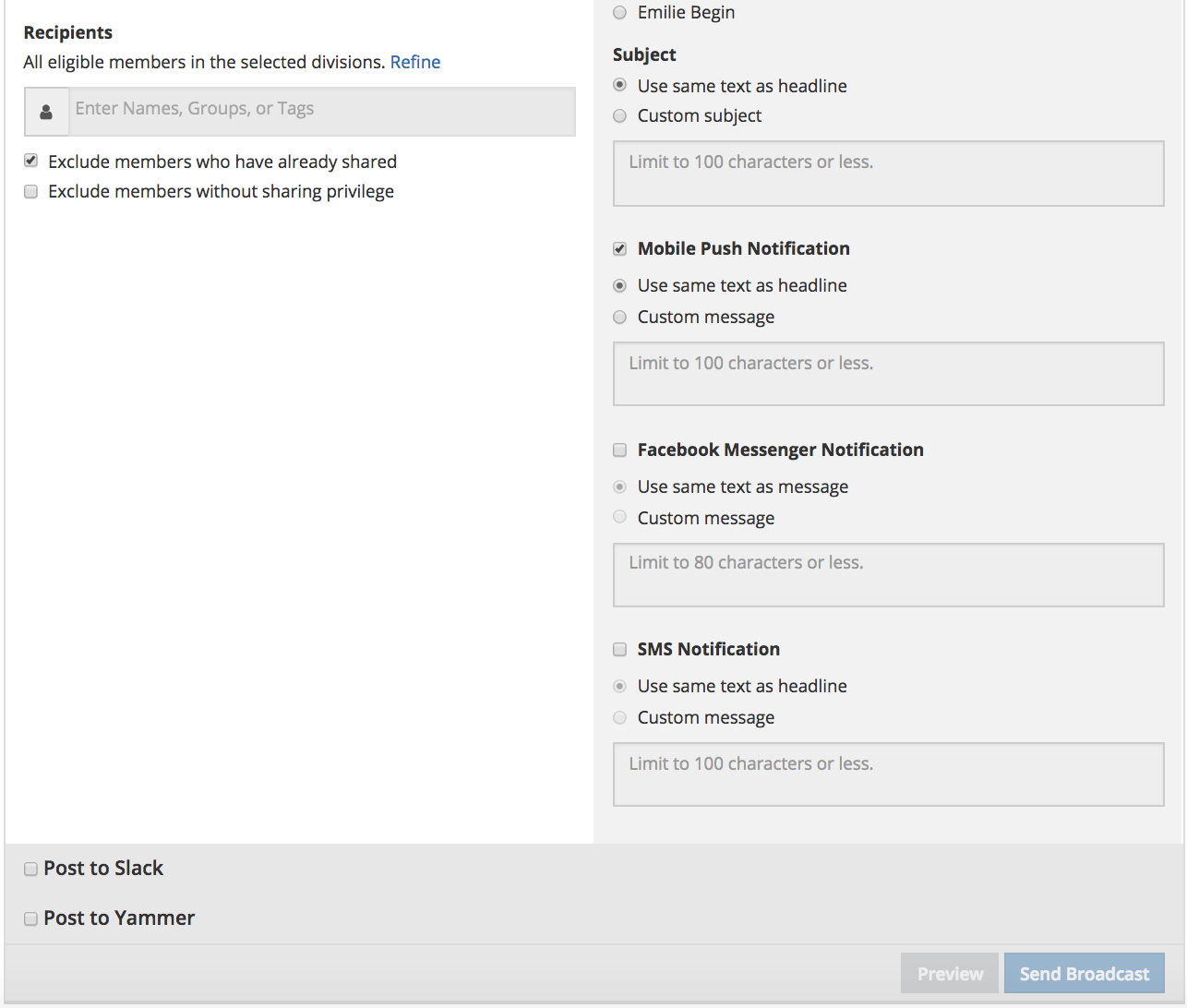Select Subject: Use same text as headline
The width and height of the screenshot is (1187, 1008).
pos(620,85)
